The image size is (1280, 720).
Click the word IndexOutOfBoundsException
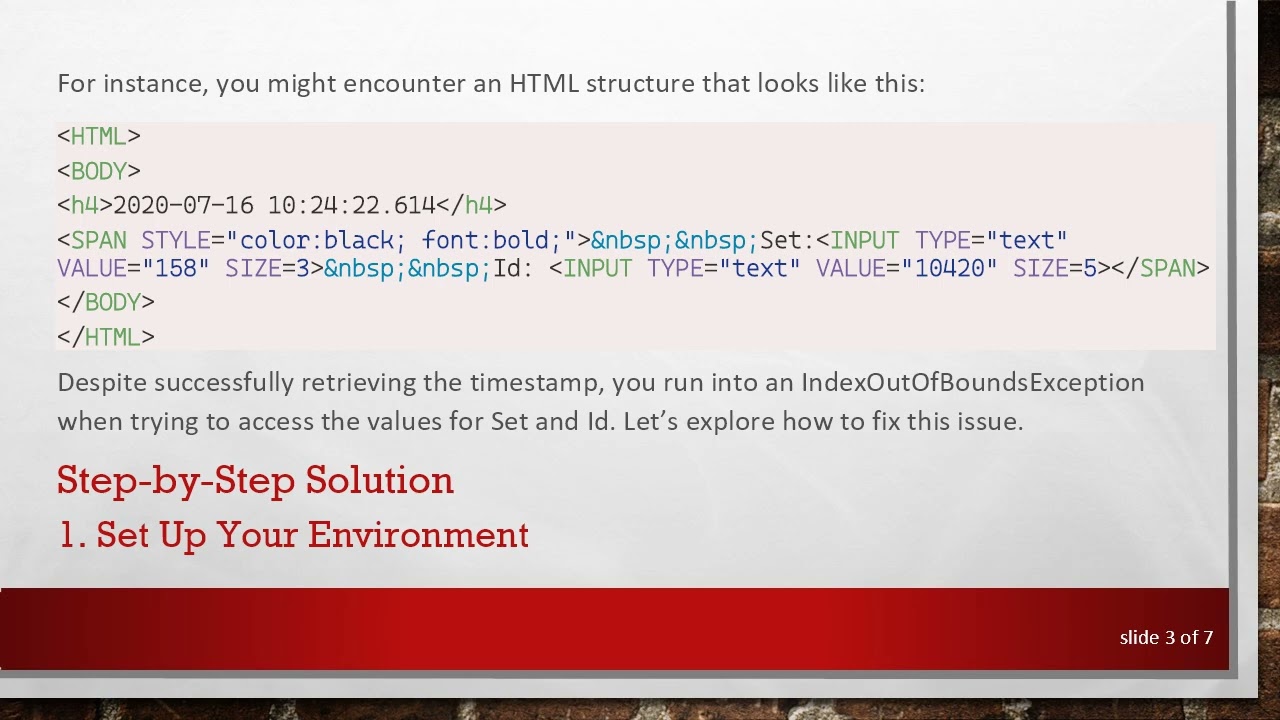972,382
